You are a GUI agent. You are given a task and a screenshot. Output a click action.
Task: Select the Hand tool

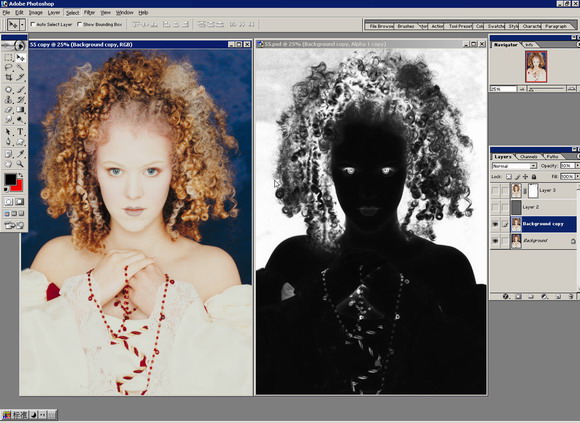[8, 164]
